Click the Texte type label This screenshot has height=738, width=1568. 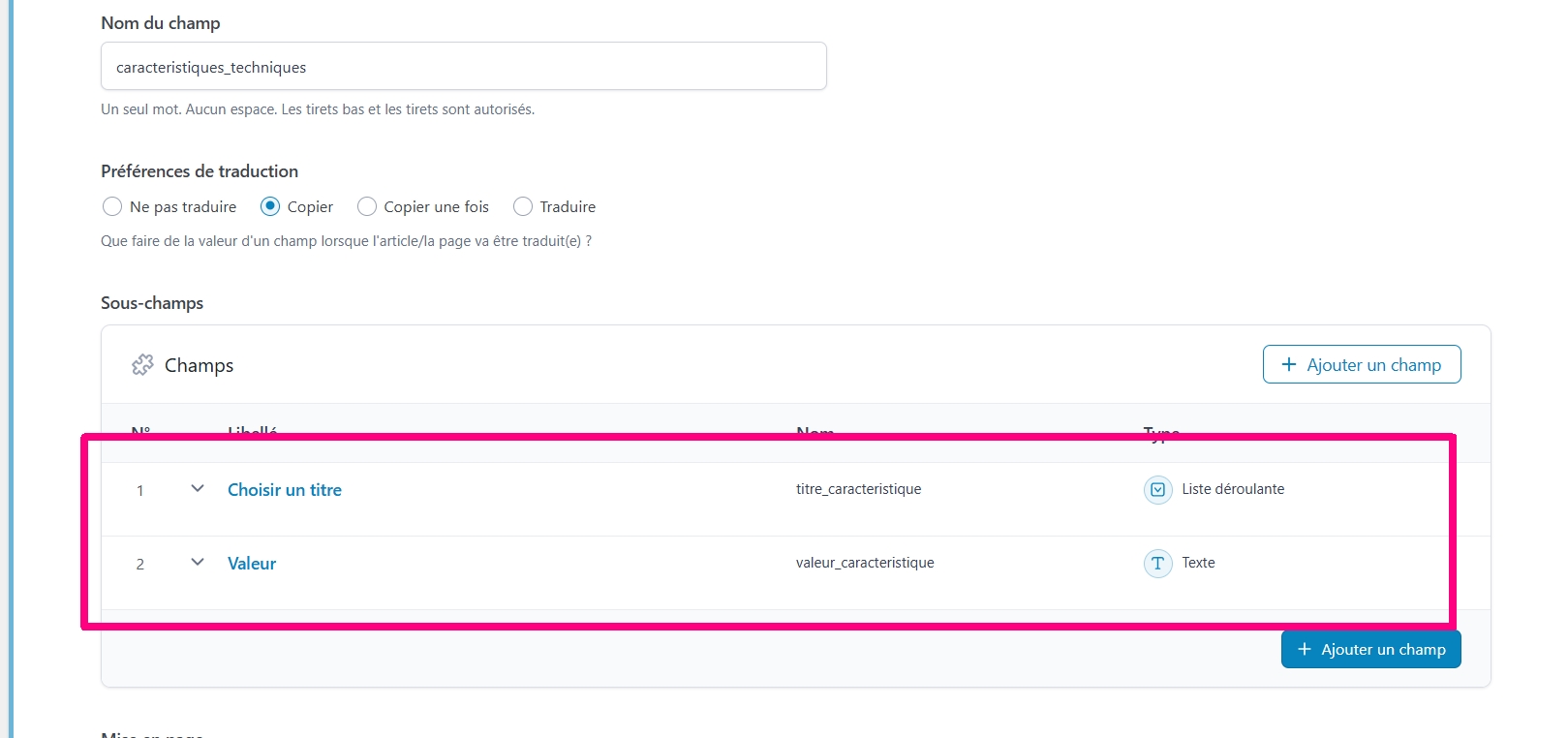(x=1198, y=563)
